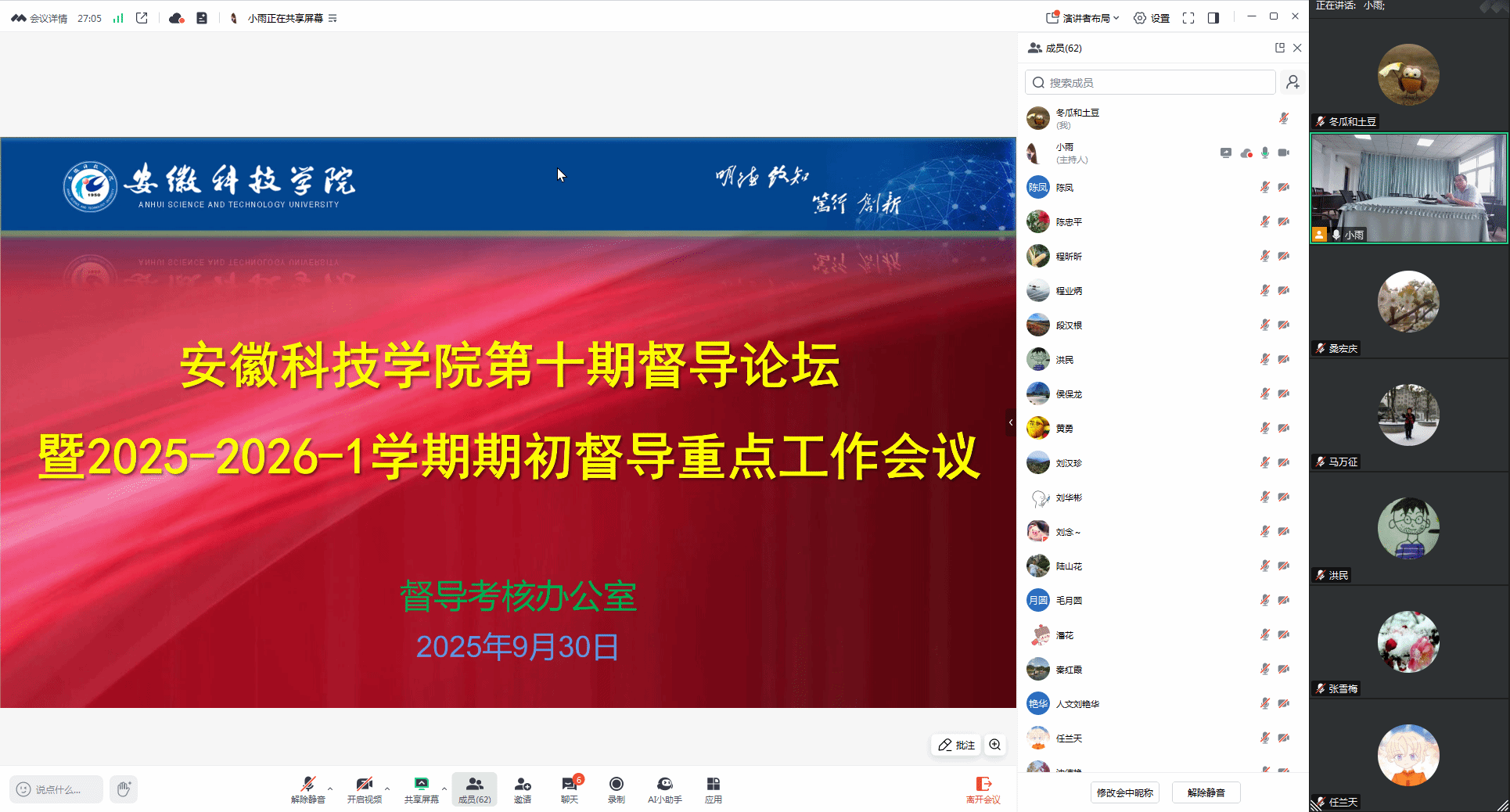Click the 离开会议 leave meeting button
Image resolution: width=1510 pixels, height=812 pixels.
pos(983,789)
